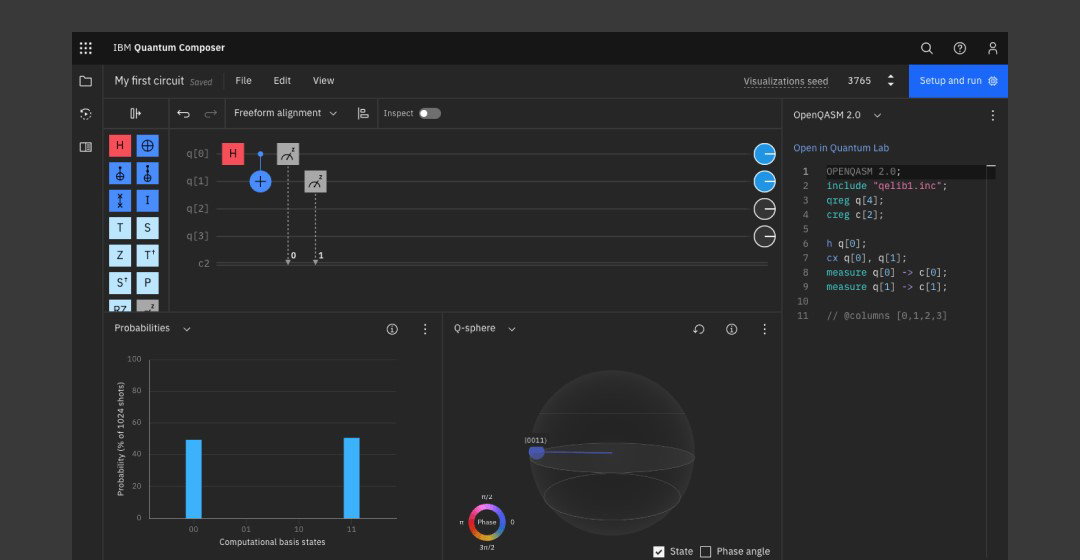Select the Z gate in the palette

120,256
